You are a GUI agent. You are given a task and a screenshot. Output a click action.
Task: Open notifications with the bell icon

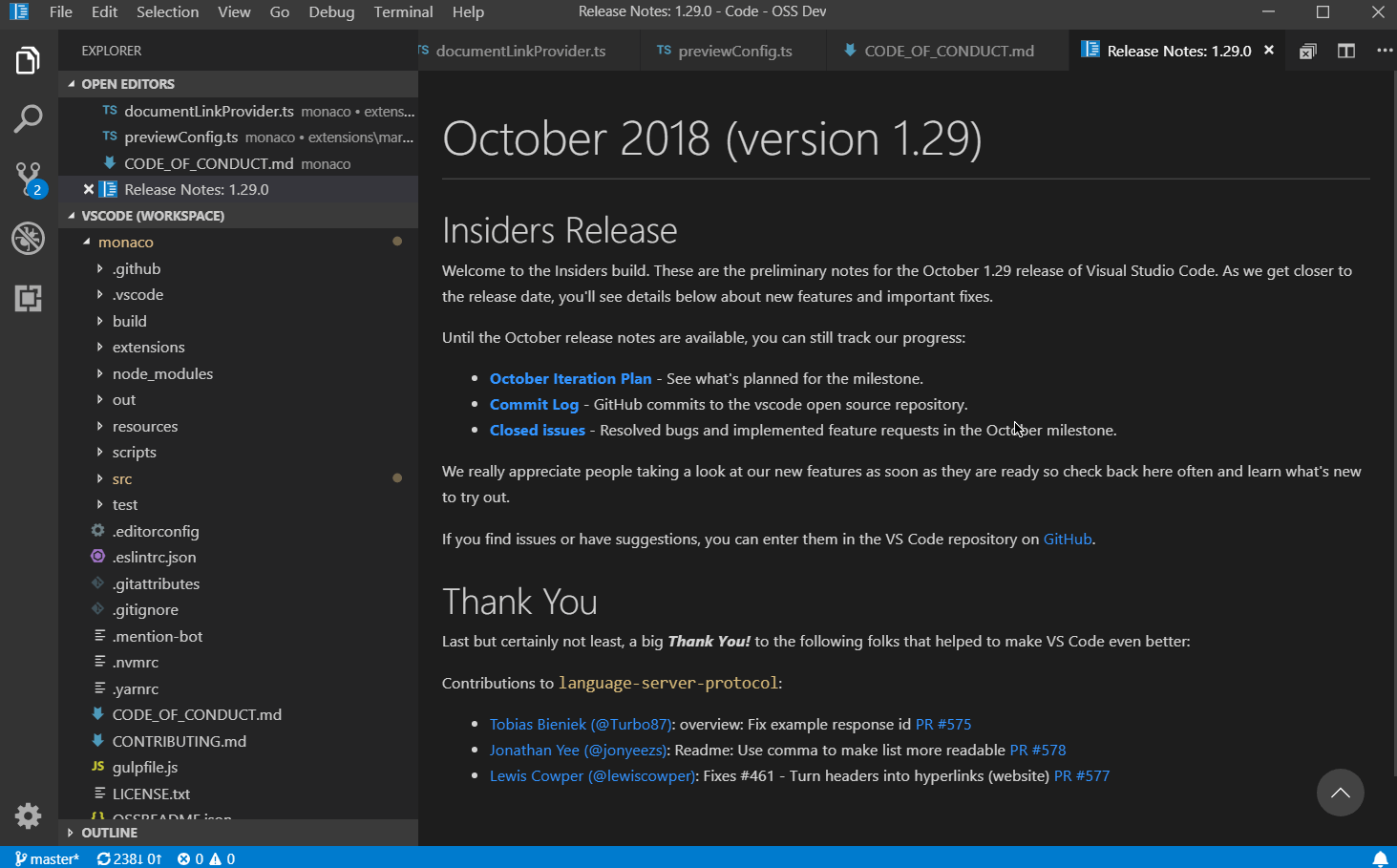tap(1380, 857)
